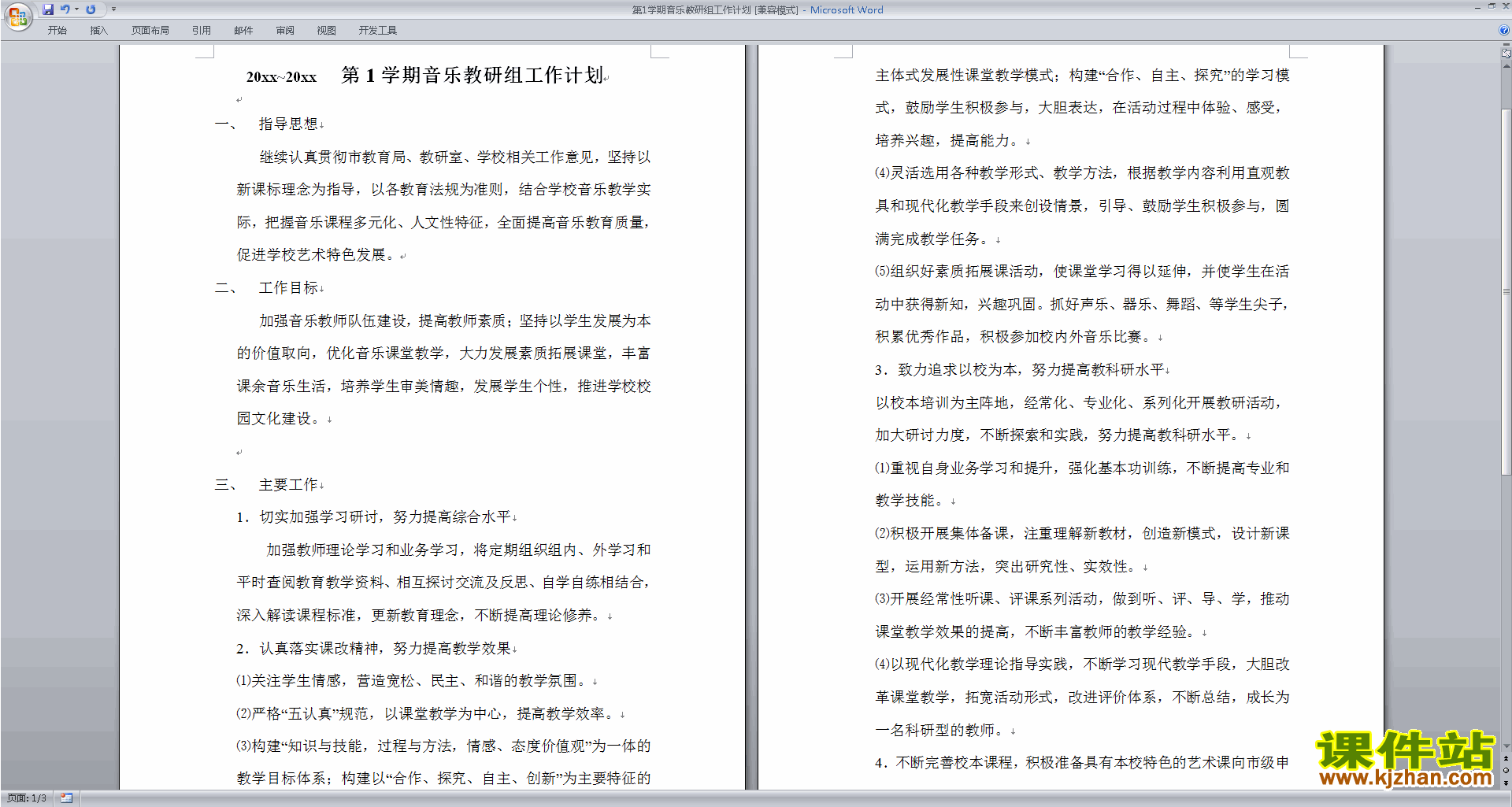The image size is (1512, 807).
Task: Click the 页面: 1/3 status bar indicator
Action: [x=27, y=798]
